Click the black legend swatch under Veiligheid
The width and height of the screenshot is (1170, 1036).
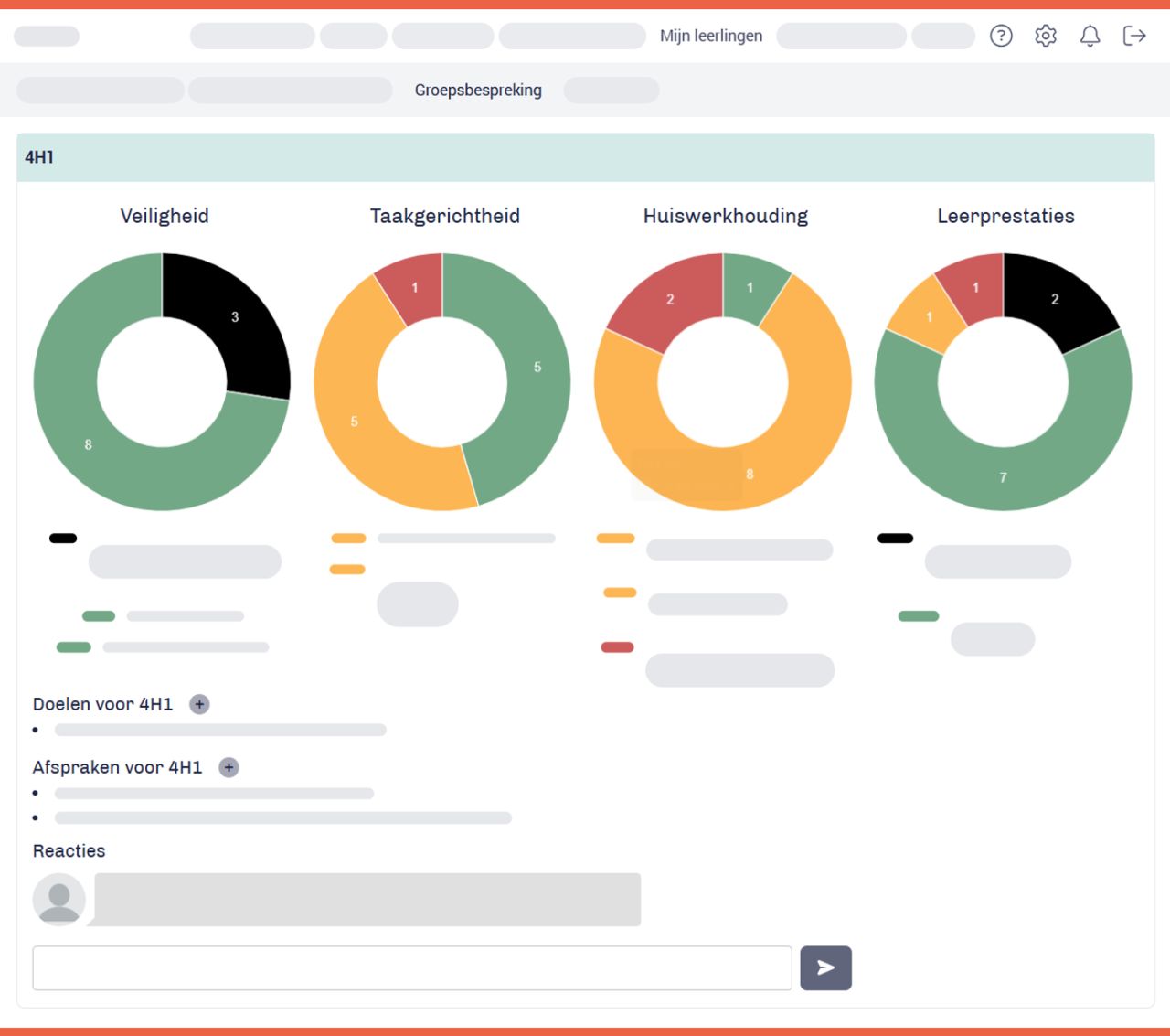click(63, 539)
